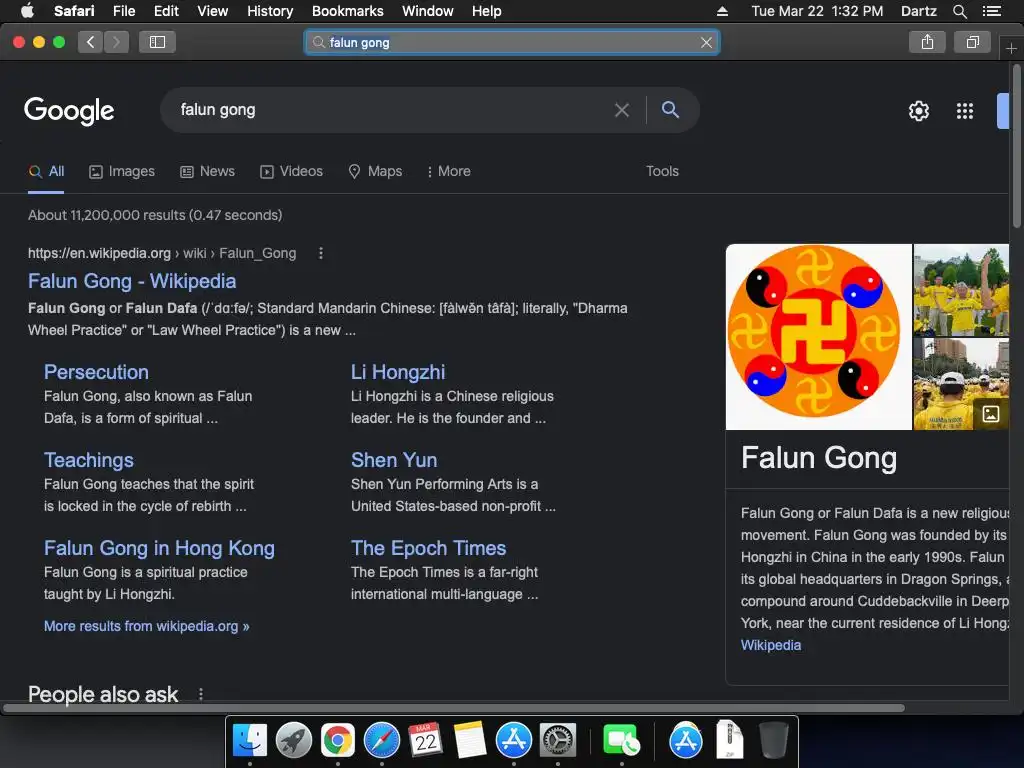
Task: Open options menu for Wikipedia result
Action: [321, 253]
